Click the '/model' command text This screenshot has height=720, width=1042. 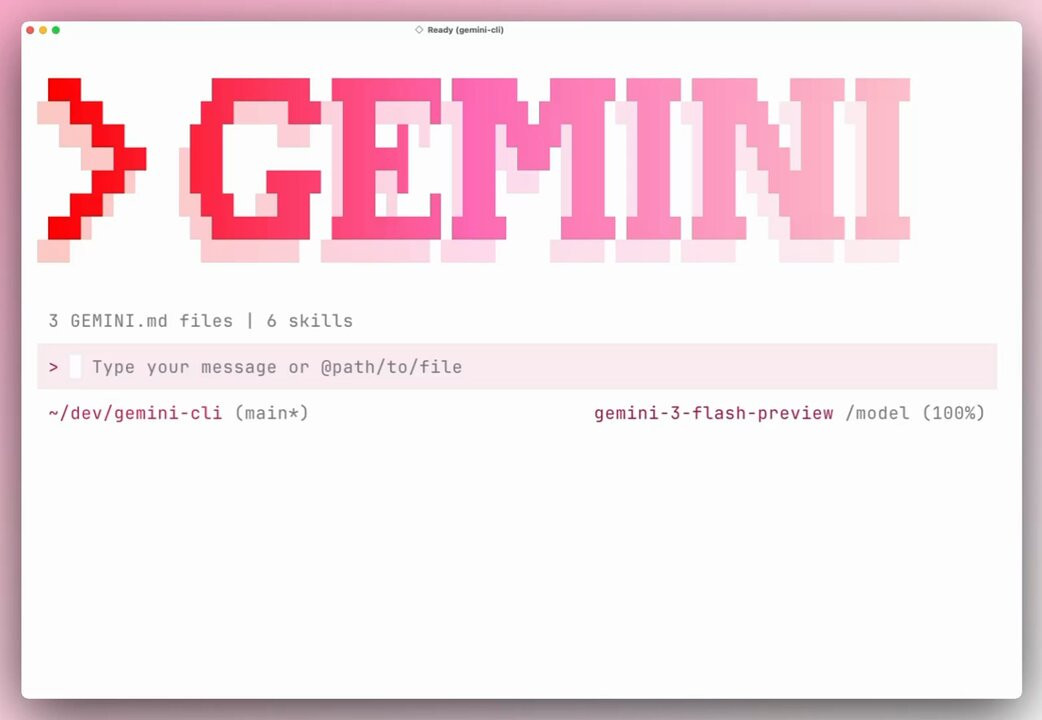click(x=877, y=413)
